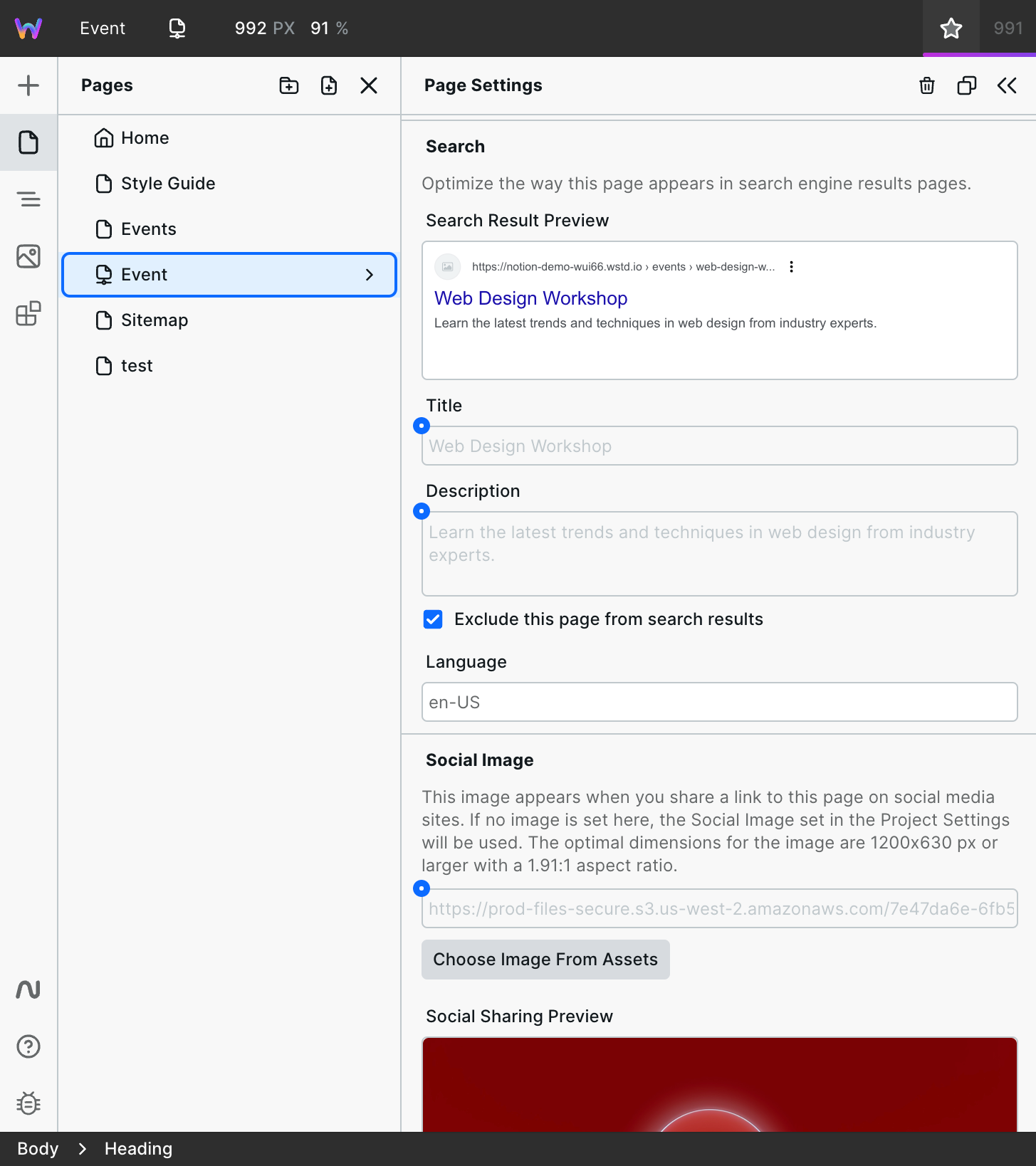Image resolution: width=1036 pixels, height=1166 pixels.
Task: Click the new folder icon in Pages
Action: point(288,85)
